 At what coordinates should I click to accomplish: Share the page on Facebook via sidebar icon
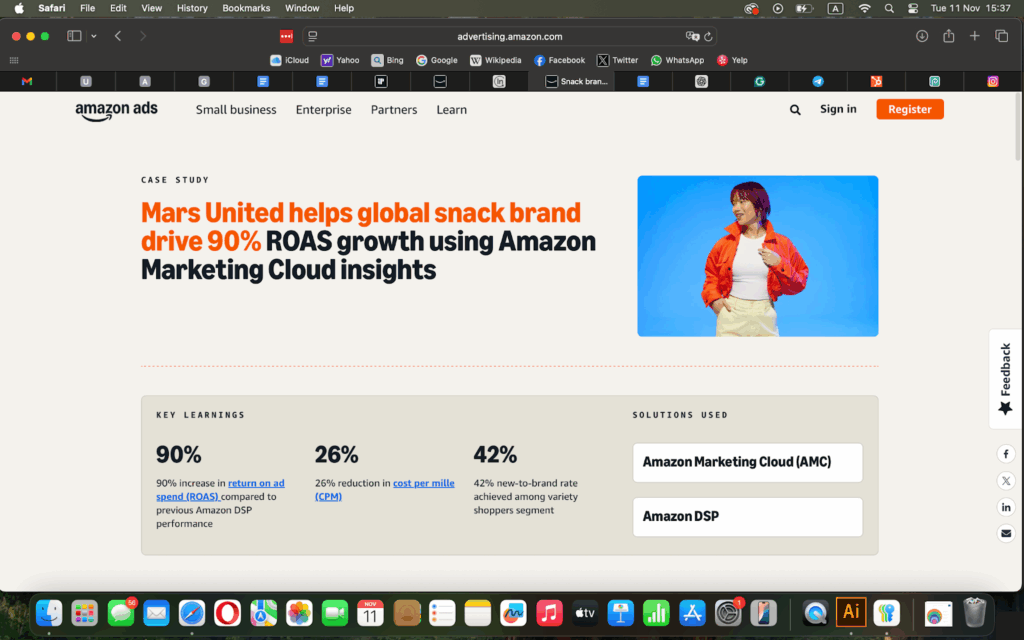(1006, 454)
